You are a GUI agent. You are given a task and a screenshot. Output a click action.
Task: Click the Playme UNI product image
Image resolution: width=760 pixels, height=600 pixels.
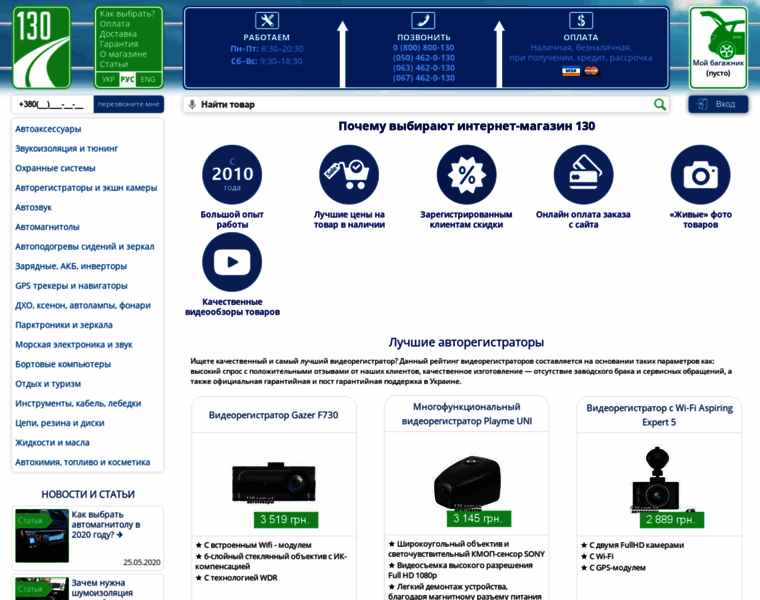pyautogui.click(x=467, y=483)
